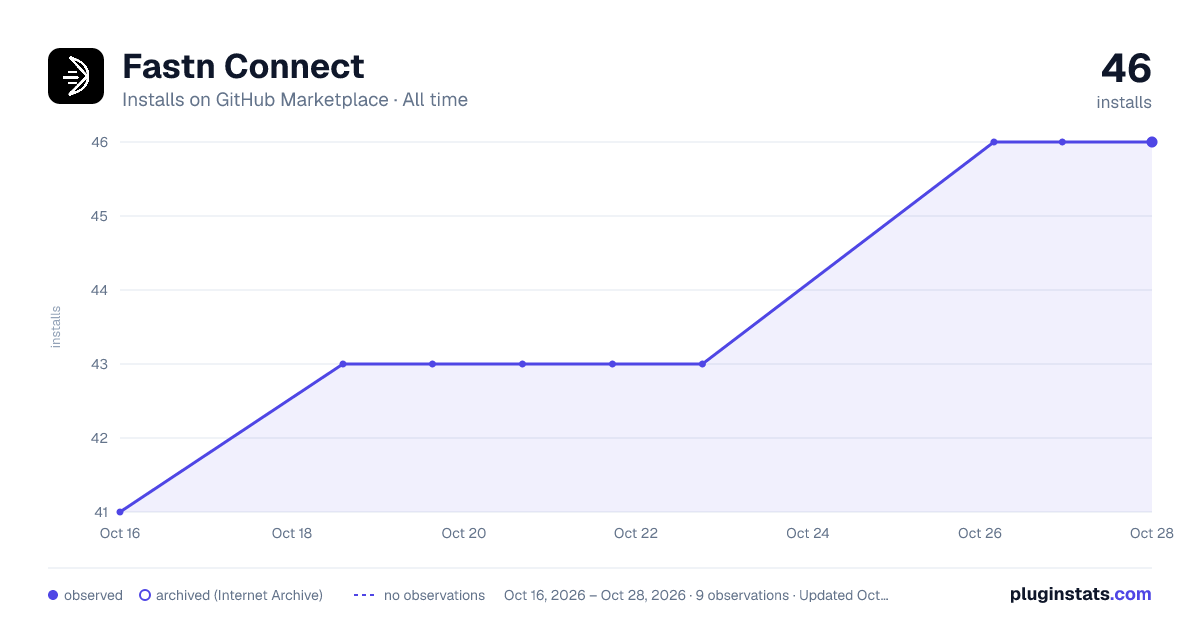This screenshot has height=630, width=1200.
Task: Click the date range and observations footer text
Action: [696, 595]
